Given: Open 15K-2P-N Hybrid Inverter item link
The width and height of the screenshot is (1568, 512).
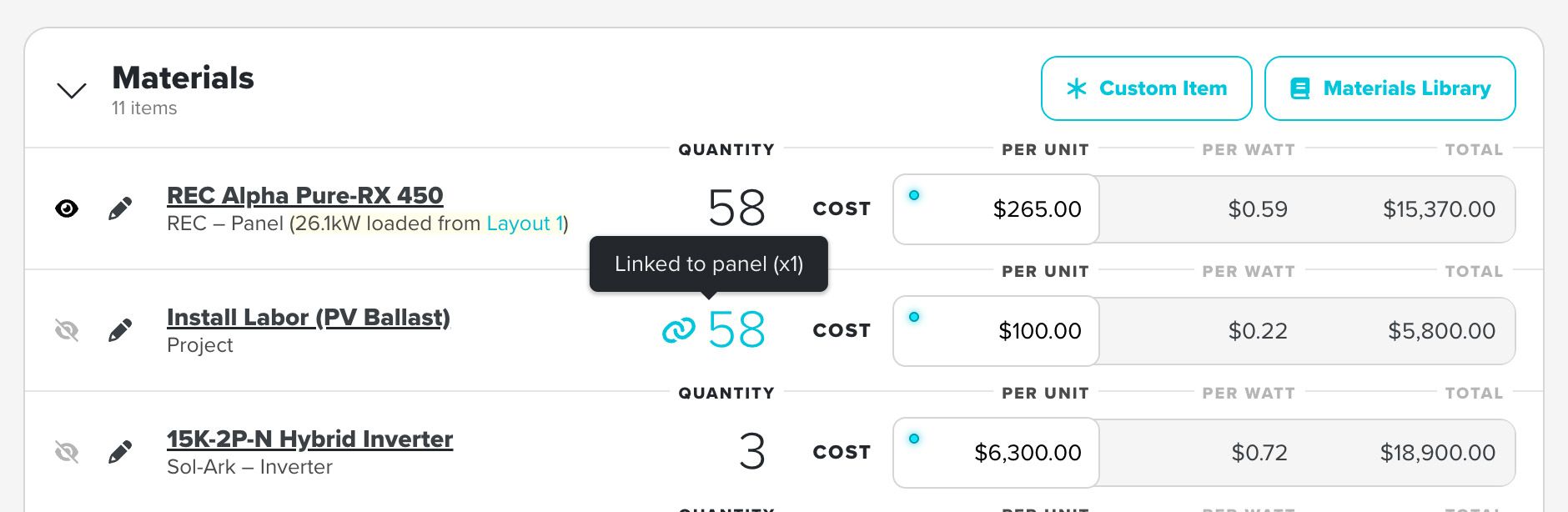Looking at the screenshot, I should point(309,439).
